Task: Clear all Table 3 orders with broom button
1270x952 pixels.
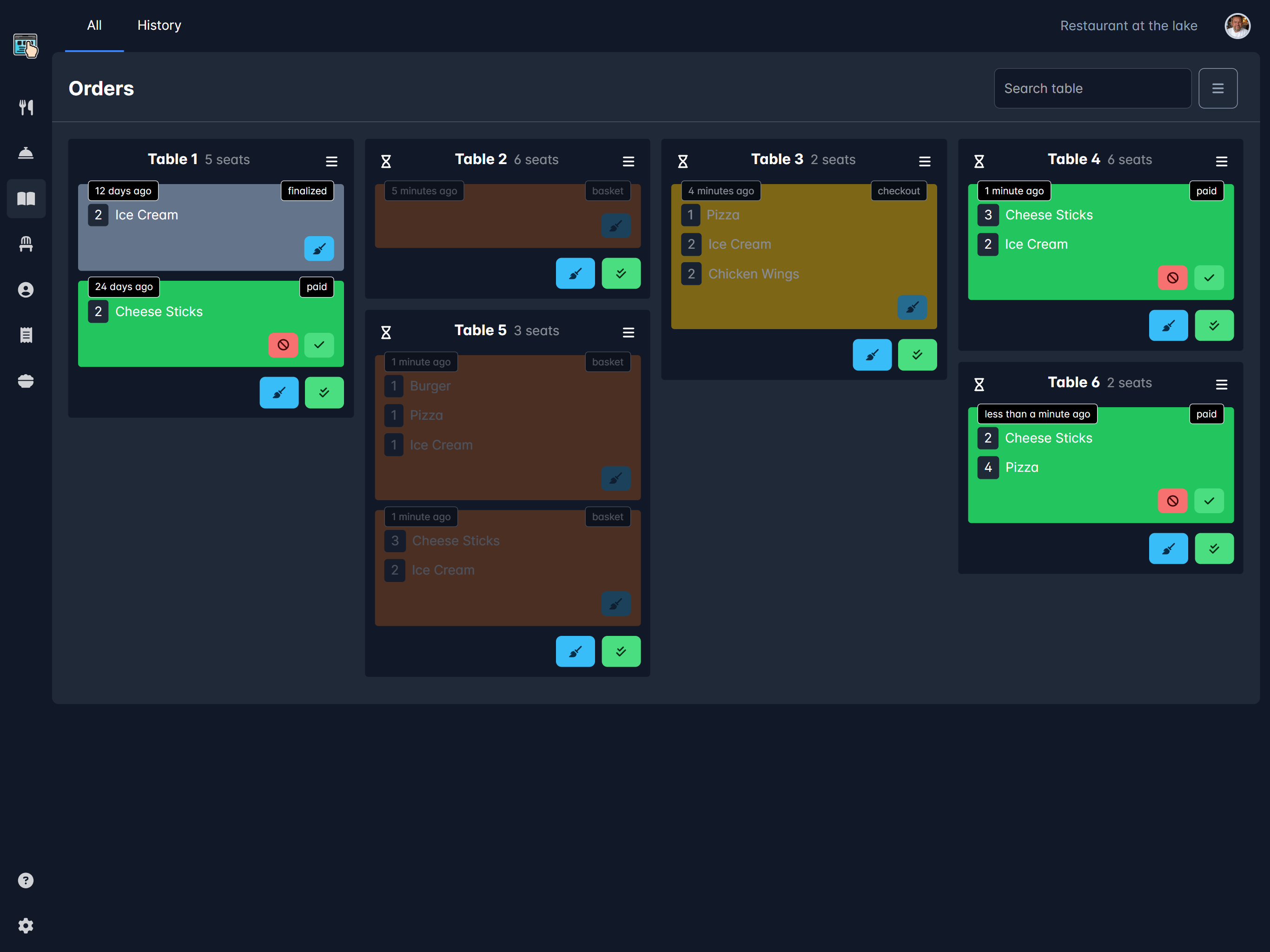Action: point(872,355)
